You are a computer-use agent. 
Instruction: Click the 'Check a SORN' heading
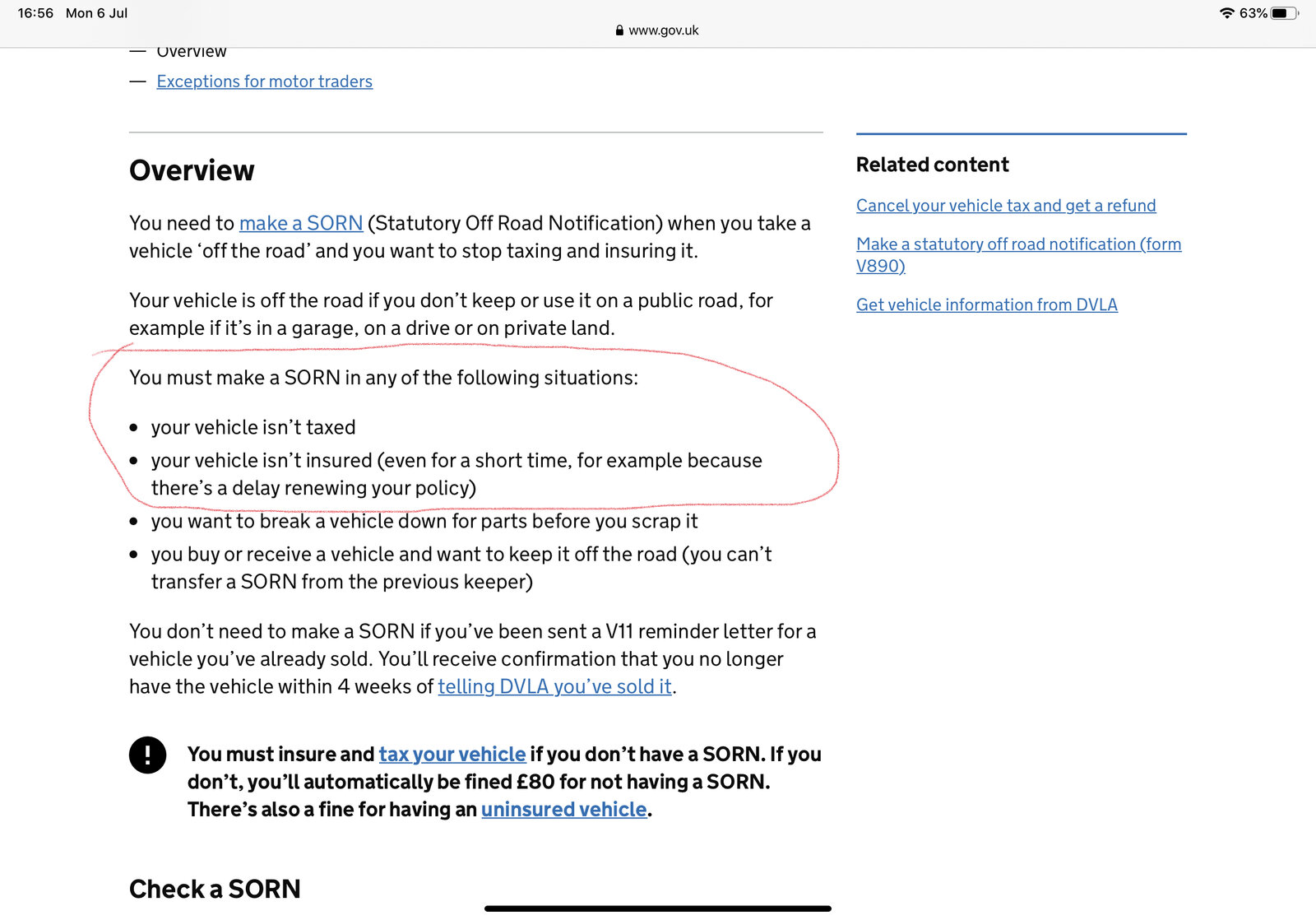pyautogui.click(x=215, y=889)
